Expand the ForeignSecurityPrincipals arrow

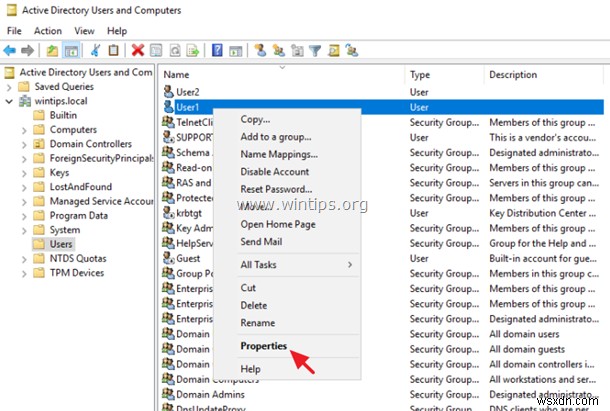click(x=24, y=159)
